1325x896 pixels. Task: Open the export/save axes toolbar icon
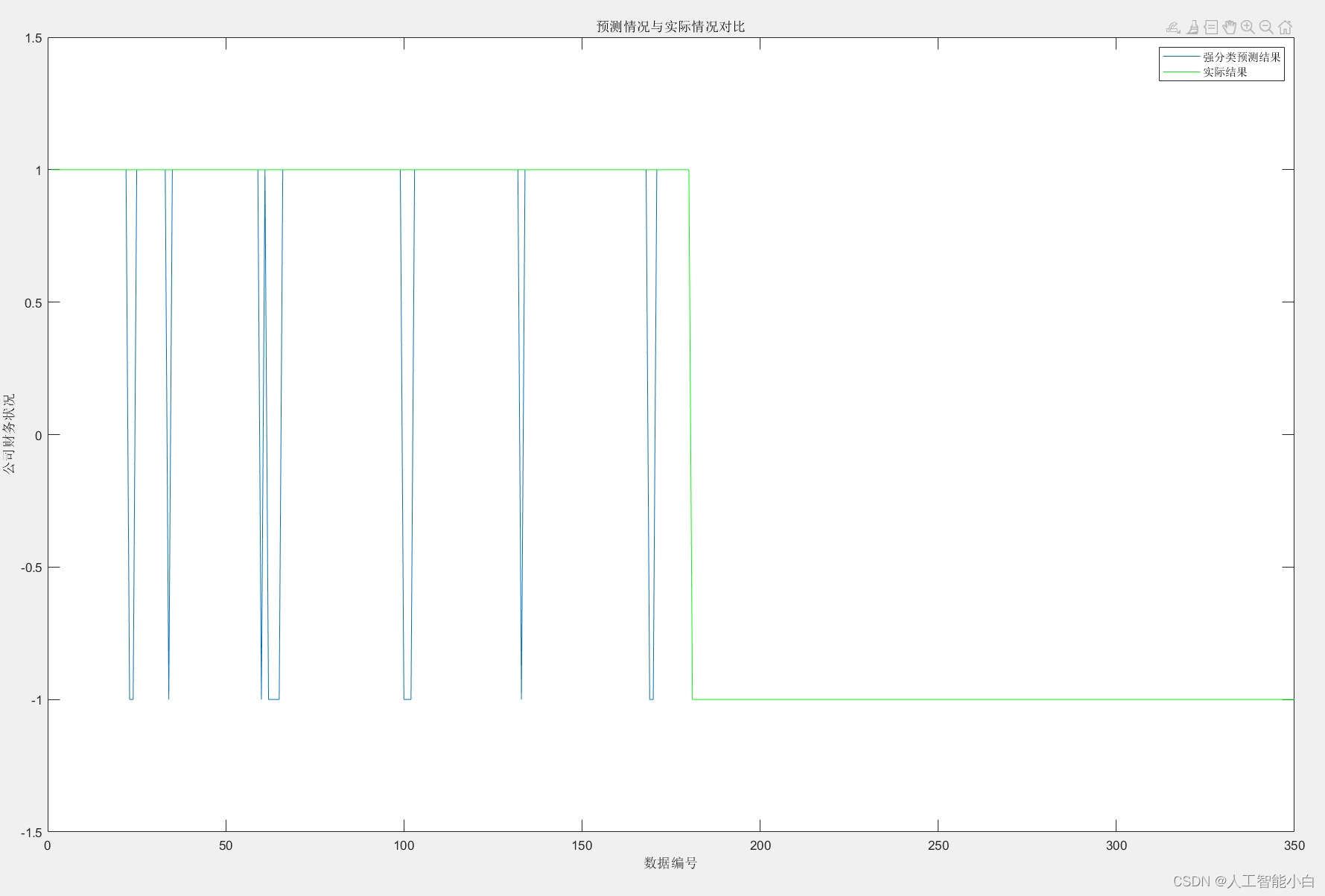tap(1173, 28)
